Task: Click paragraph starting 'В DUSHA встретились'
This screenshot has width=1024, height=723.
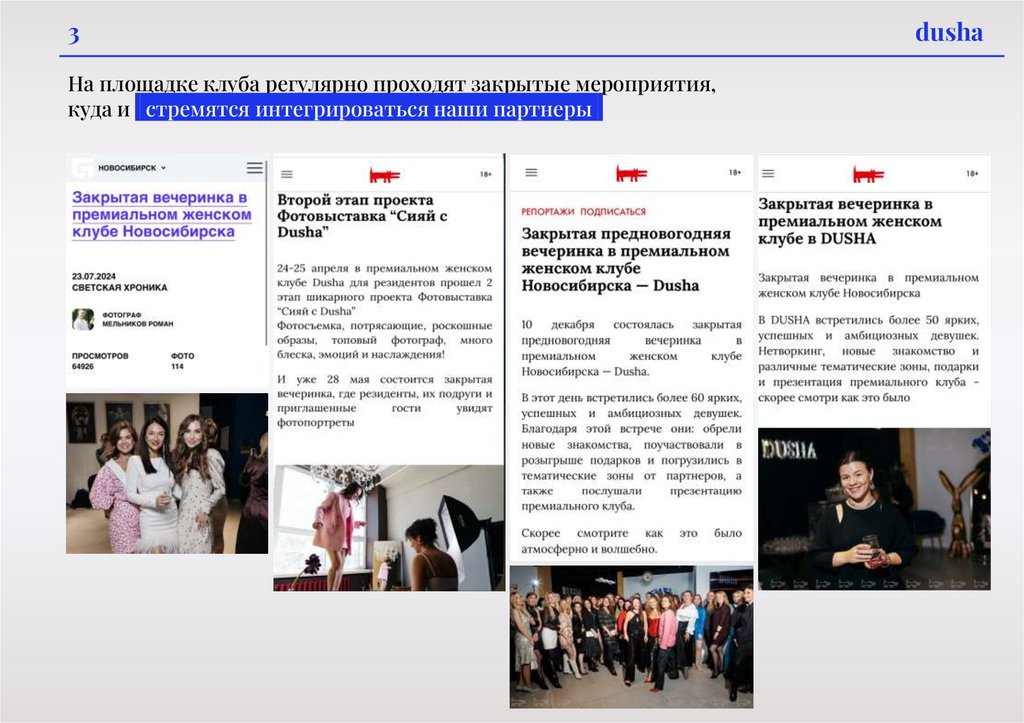Action: [x=868, y=359]
